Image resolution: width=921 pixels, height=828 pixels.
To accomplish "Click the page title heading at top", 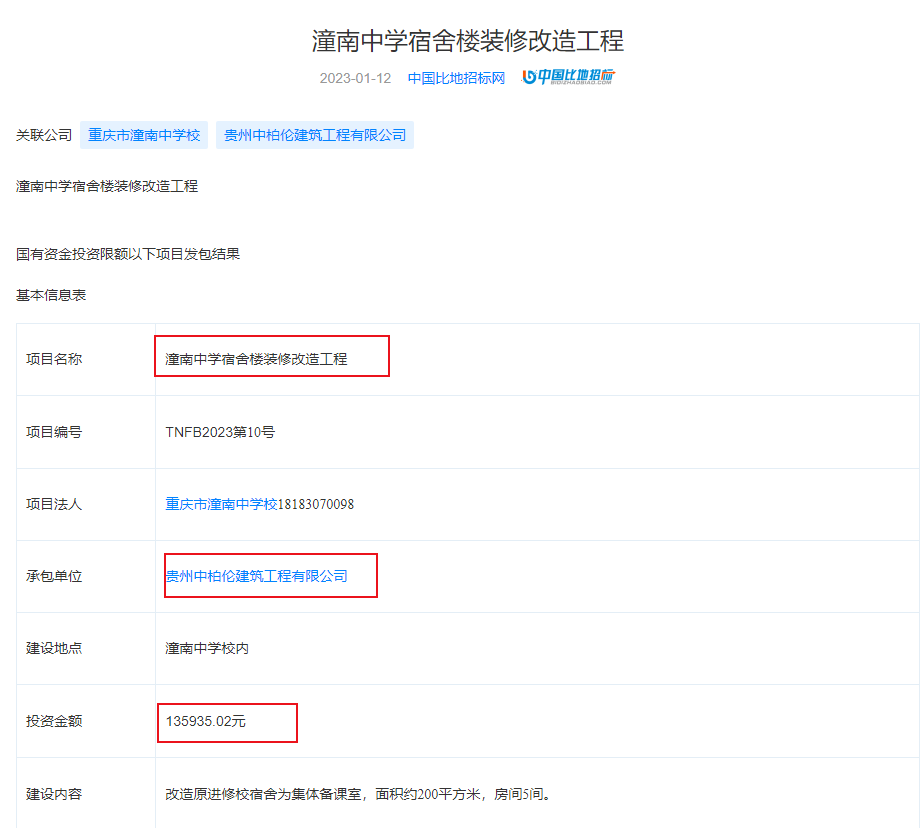I will [x=468, y=41].
